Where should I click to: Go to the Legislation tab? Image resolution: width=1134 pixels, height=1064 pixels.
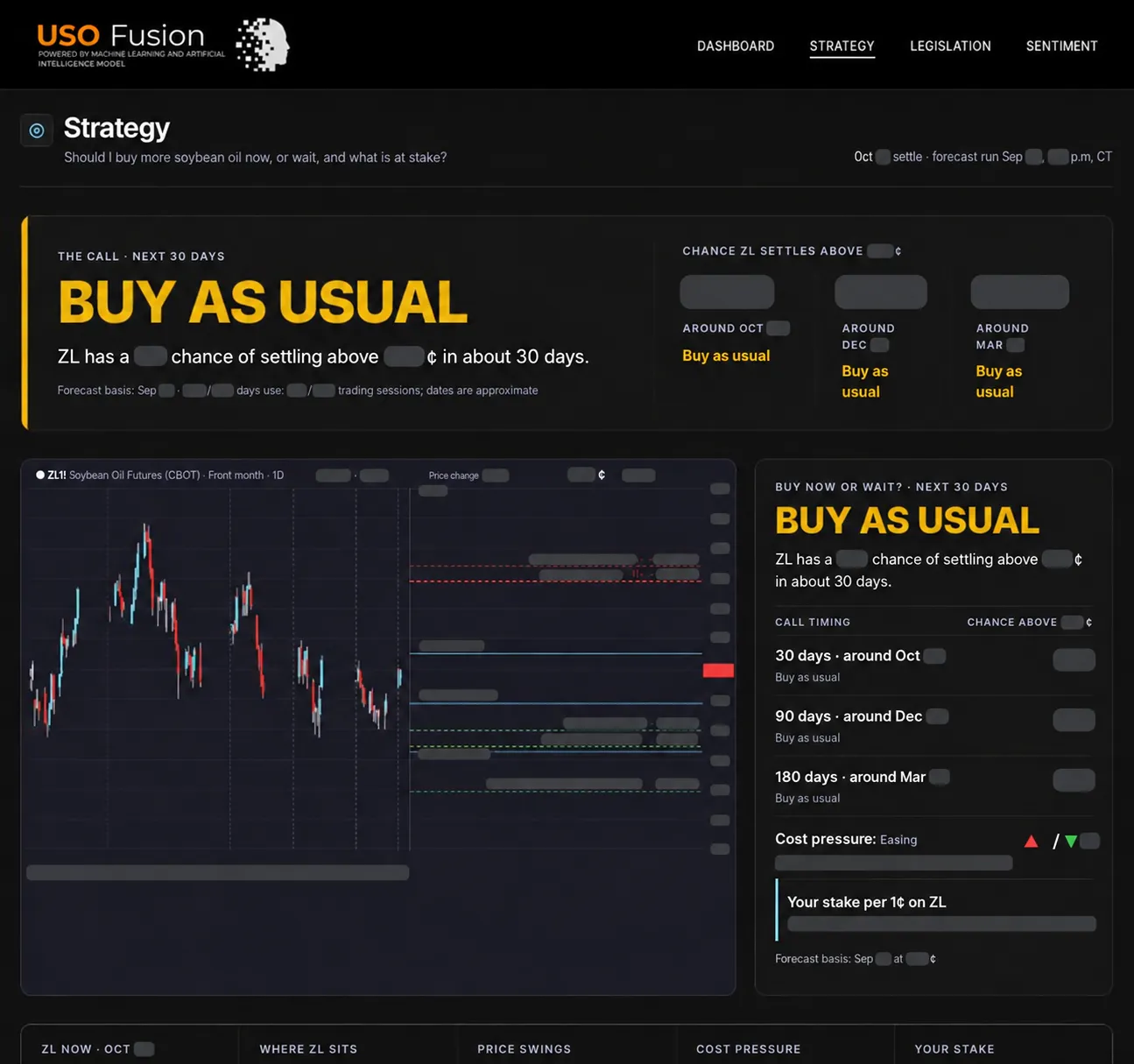pyautogui.click(x=950, y=46)
